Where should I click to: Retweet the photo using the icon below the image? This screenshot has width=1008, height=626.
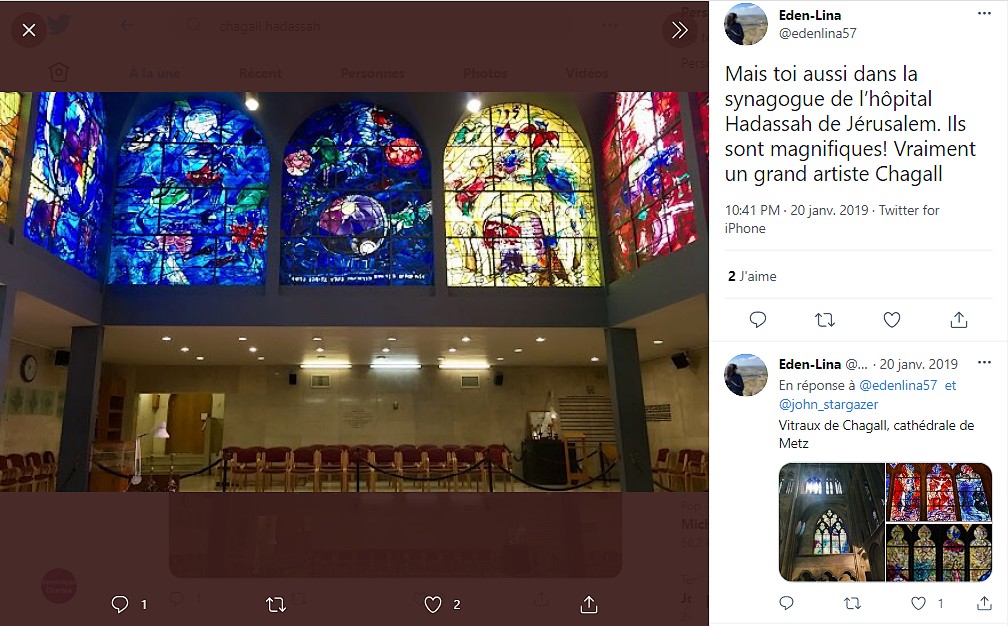[276, 604]
